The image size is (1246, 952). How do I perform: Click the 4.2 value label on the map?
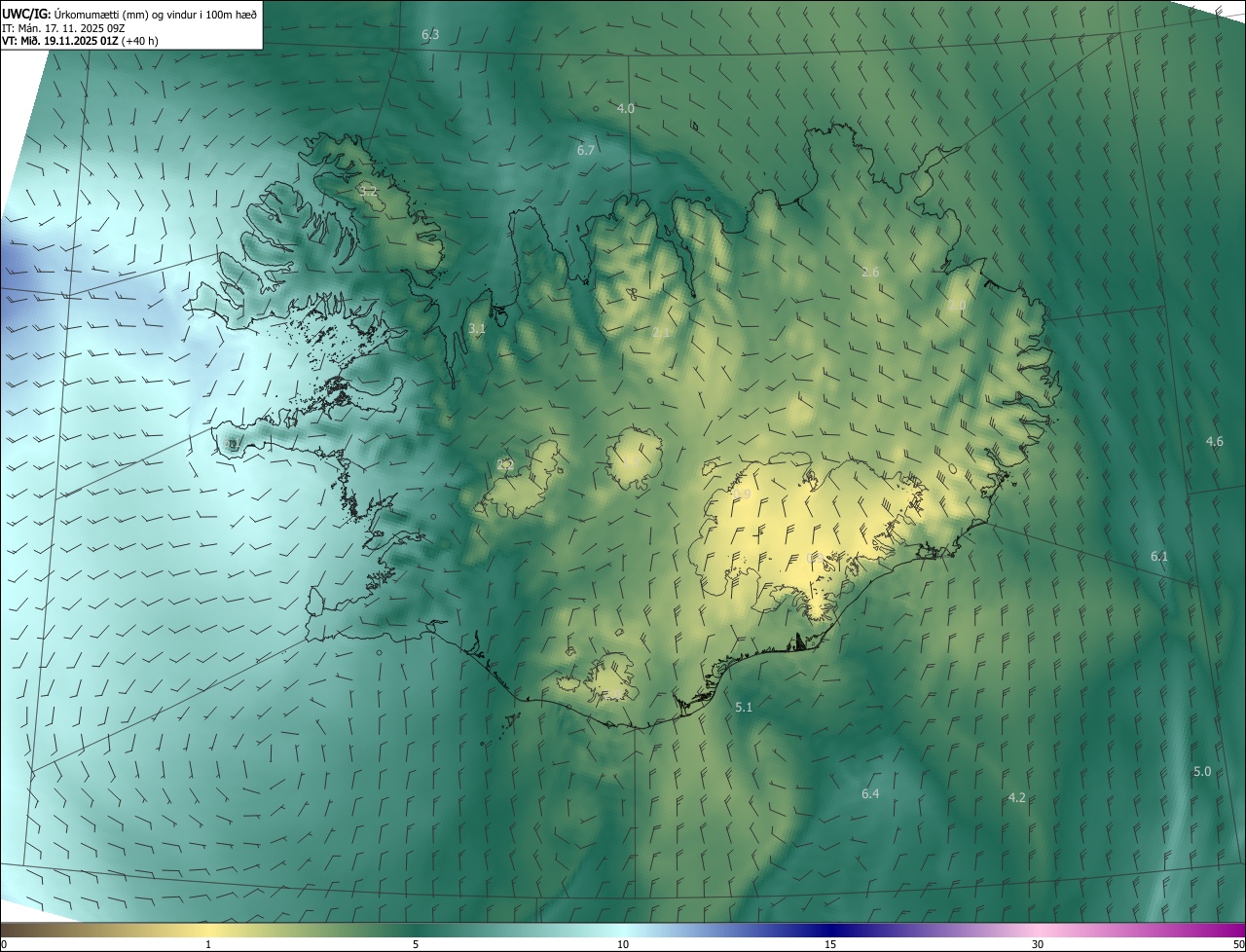pos(1016,797)
